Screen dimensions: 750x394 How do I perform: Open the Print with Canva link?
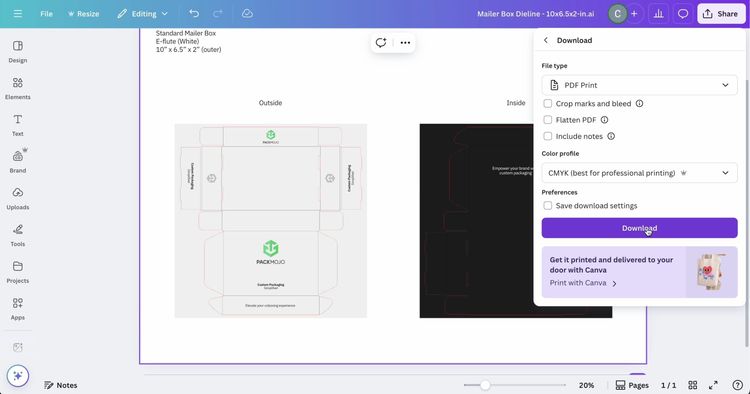[583, 283]
